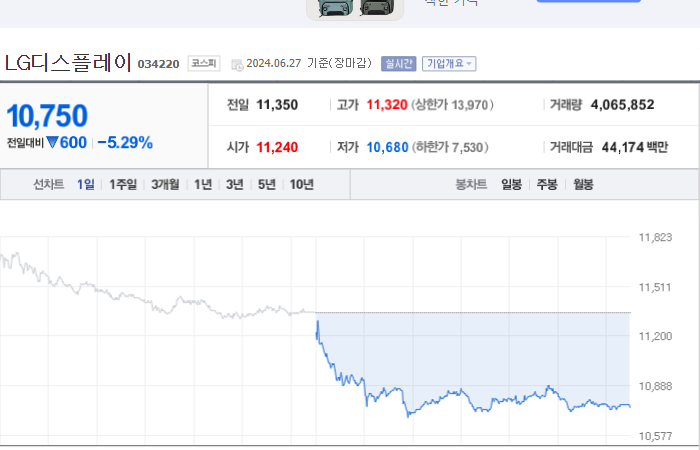Click the calendar icon beside 2024.06.27
The image size is (700, 450).
[x=237, y=65]
